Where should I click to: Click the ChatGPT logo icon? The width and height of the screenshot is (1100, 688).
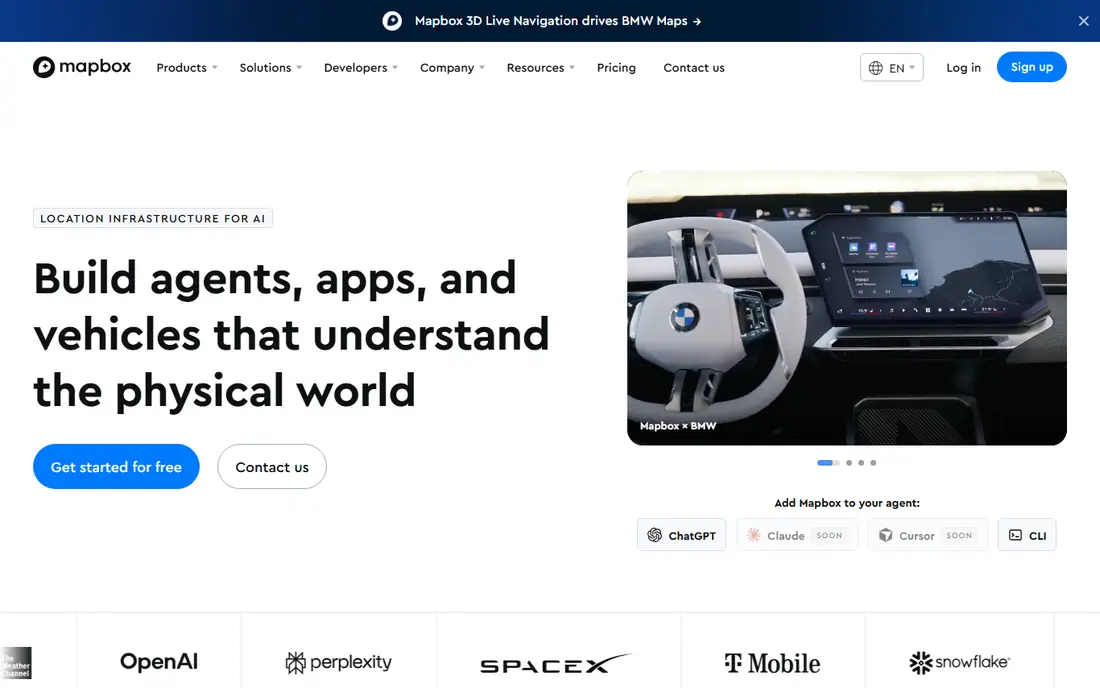click(655, 535)
